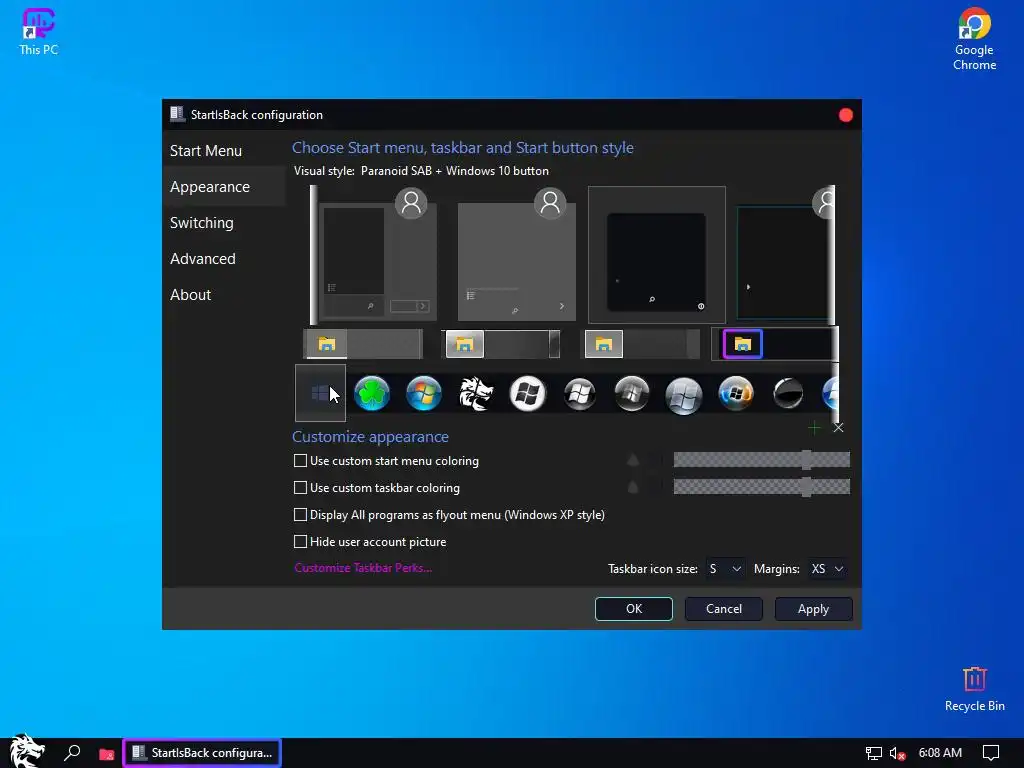The width and height of the screenshot is (1024, 768).
Task: Choose the black teal-bordered start menu style
Action: (784, 256)
